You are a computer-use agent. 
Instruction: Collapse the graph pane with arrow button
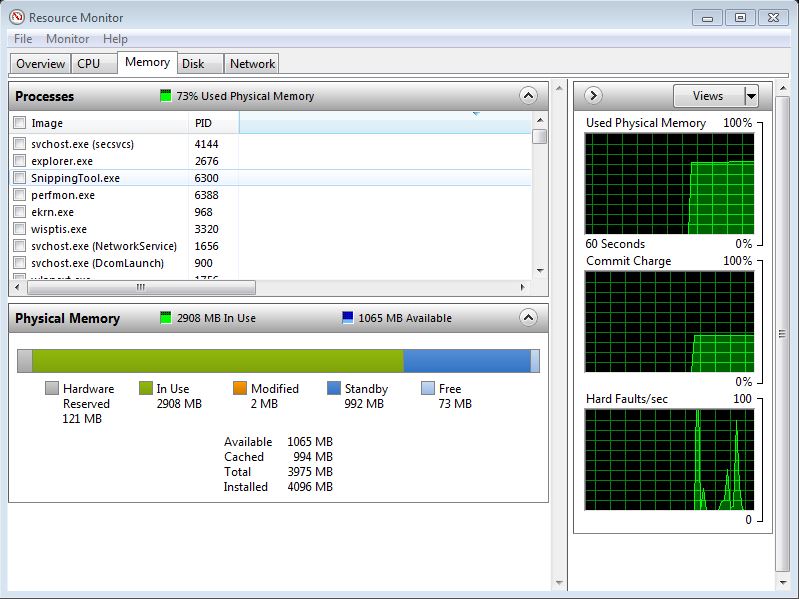pyautogui.click(x=593, y=95)
